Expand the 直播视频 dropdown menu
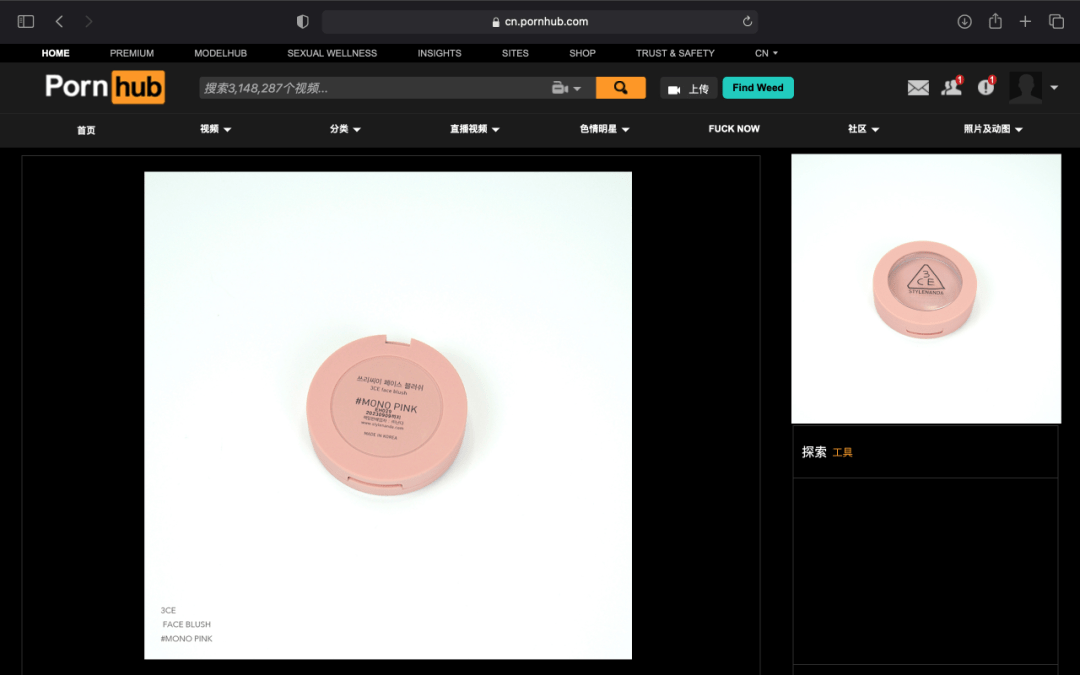The image size is (1080, 675). (x=475, y=129)
